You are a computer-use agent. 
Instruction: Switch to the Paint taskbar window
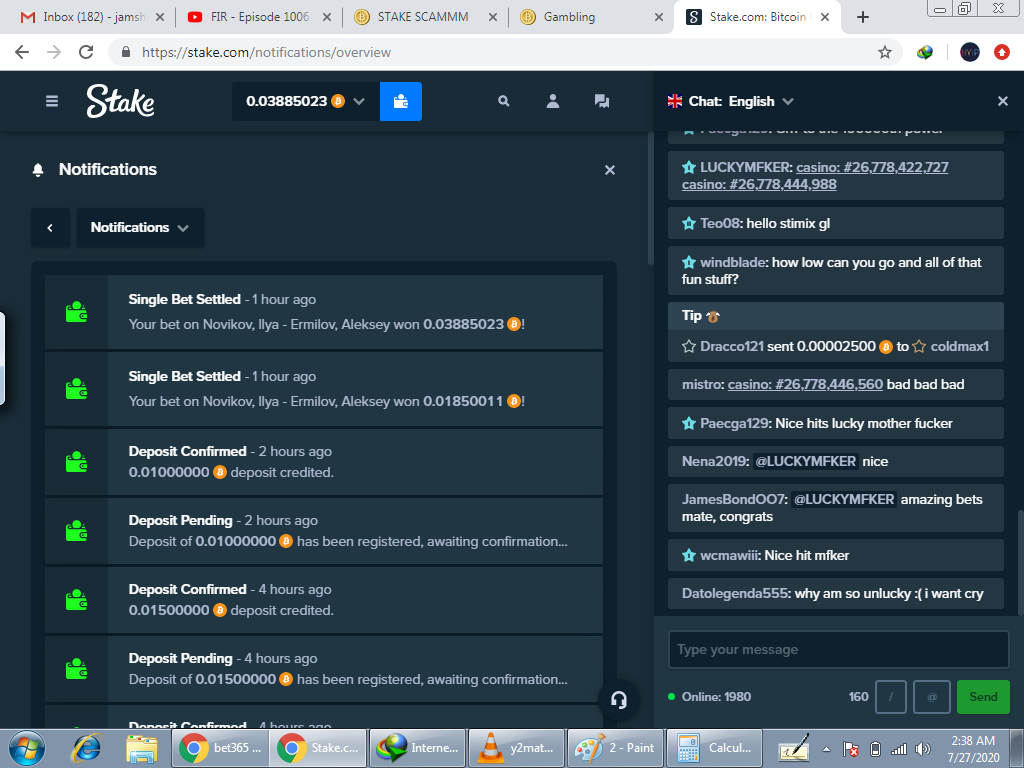click(615, 748)
